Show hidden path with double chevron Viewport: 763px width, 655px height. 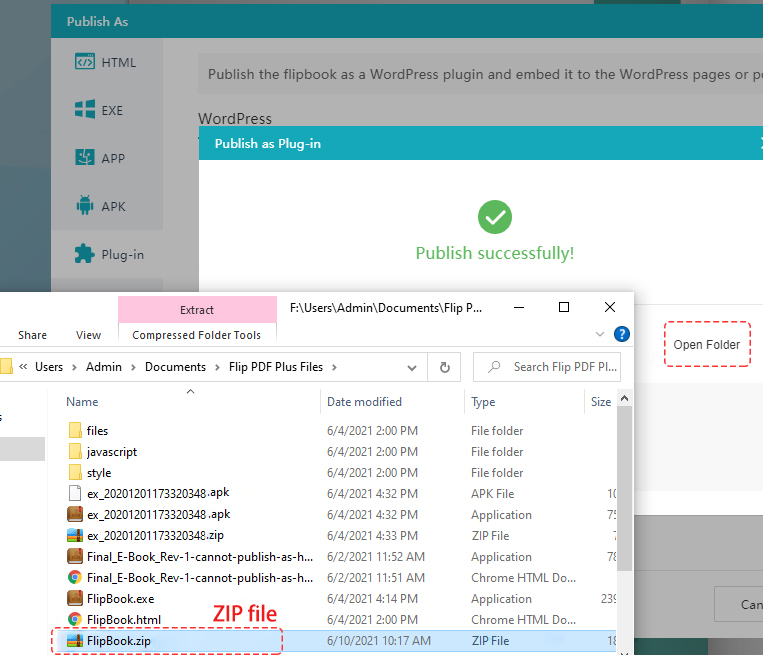pos(23,367)
